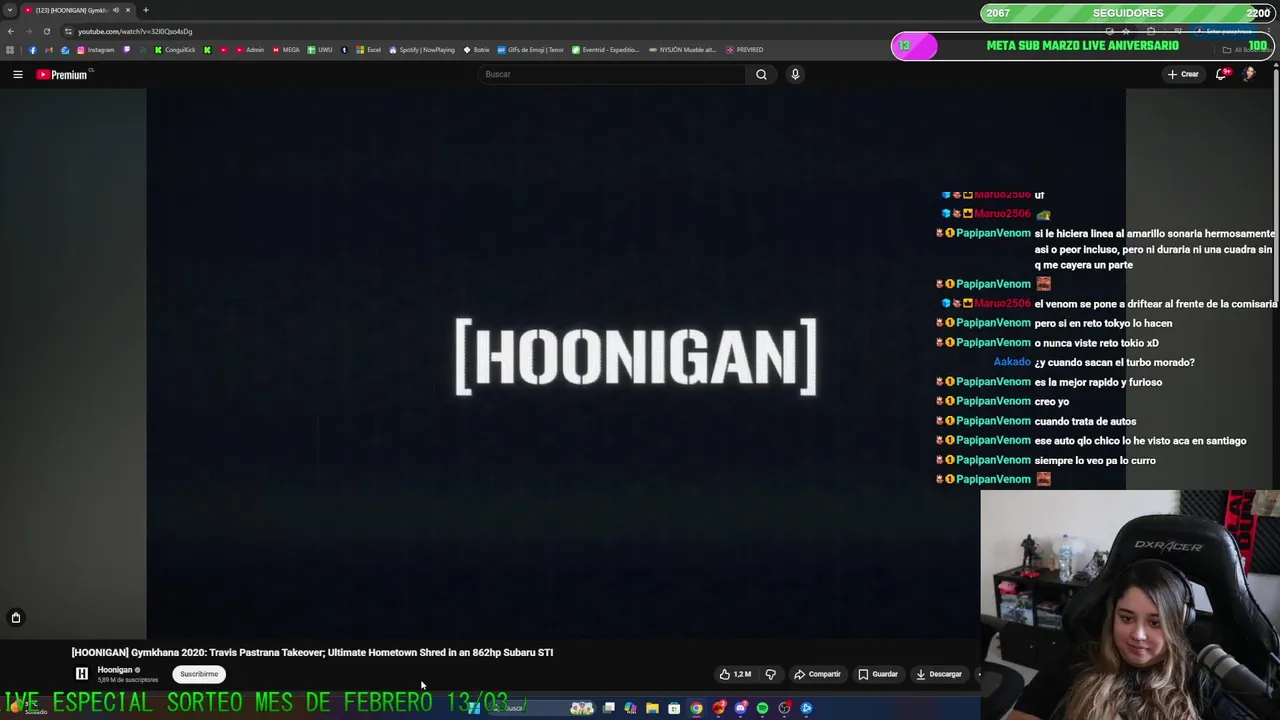
Task: Open the GIFs de Emoji Tenor bookmark
Action: [531, 50]
